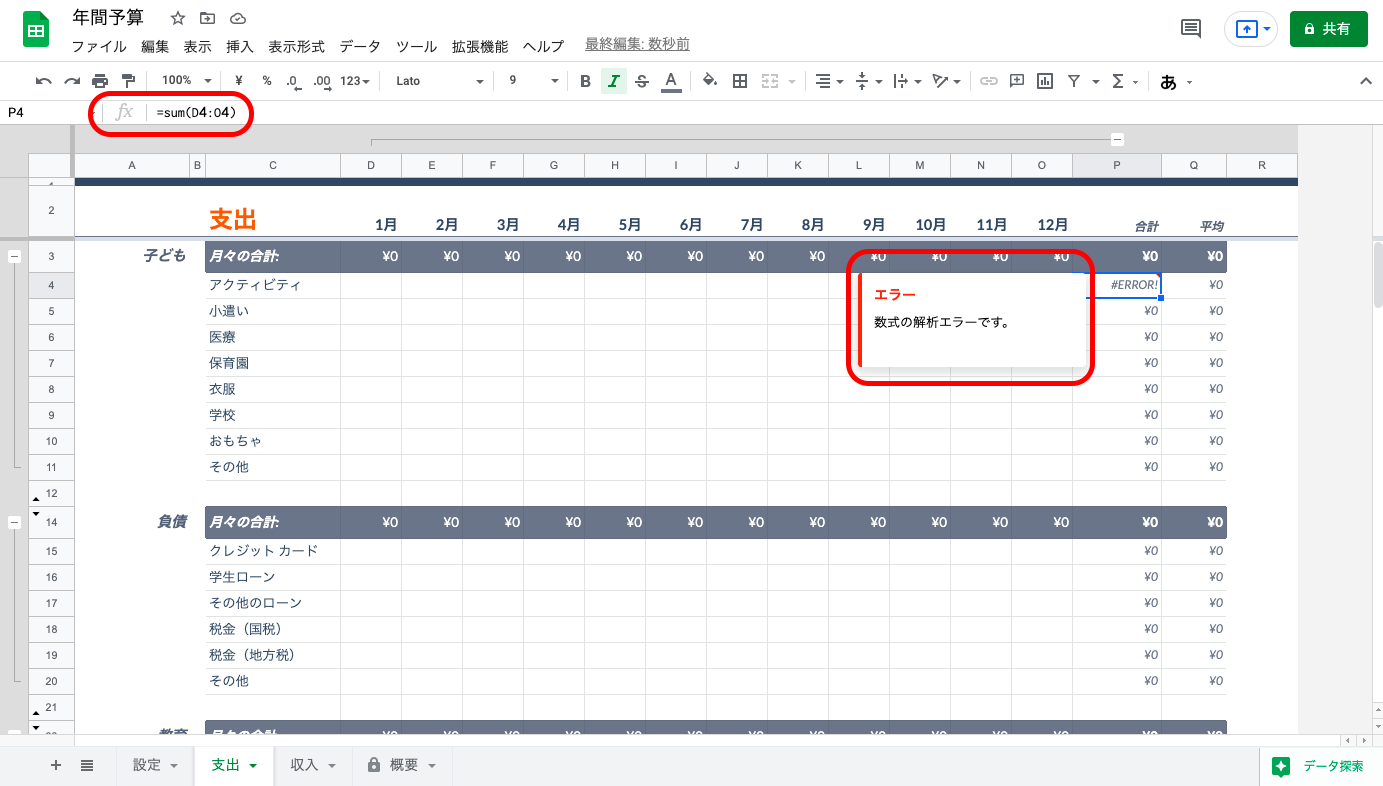Print the spreadsheet using the printer icon
Viewport: 1383px width, 786px height.
click(100, 81)
